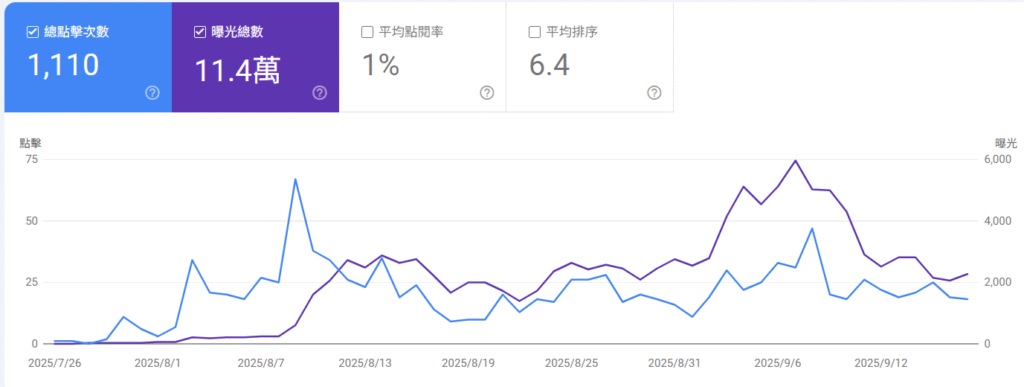Image resolution: width=1024 pixels, height=387 pixels.
Task: Click the 75 clicks axis tick
Action: click(32, 160)
